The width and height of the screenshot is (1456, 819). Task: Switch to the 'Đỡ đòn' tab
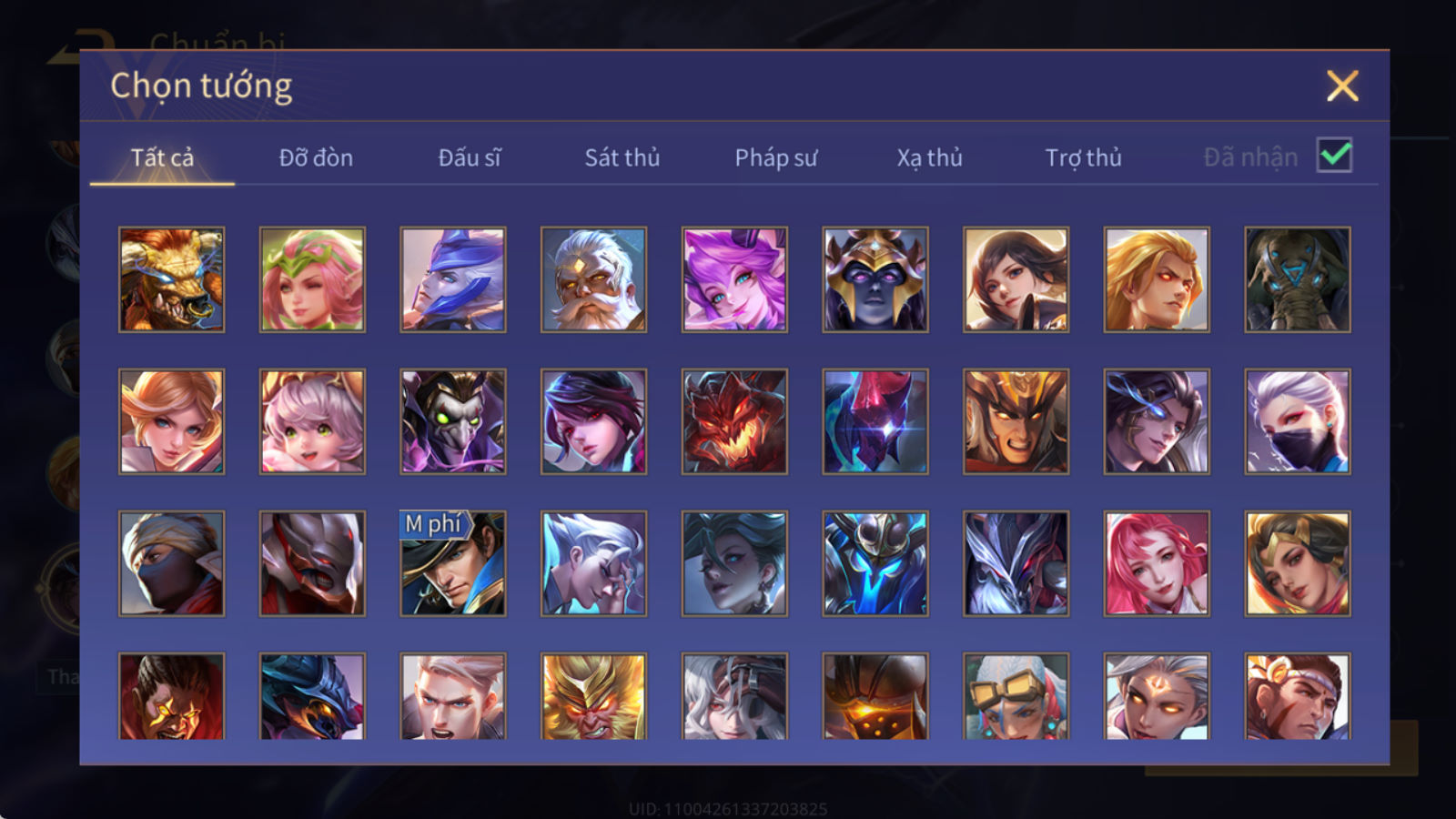(x=316, y=157)
